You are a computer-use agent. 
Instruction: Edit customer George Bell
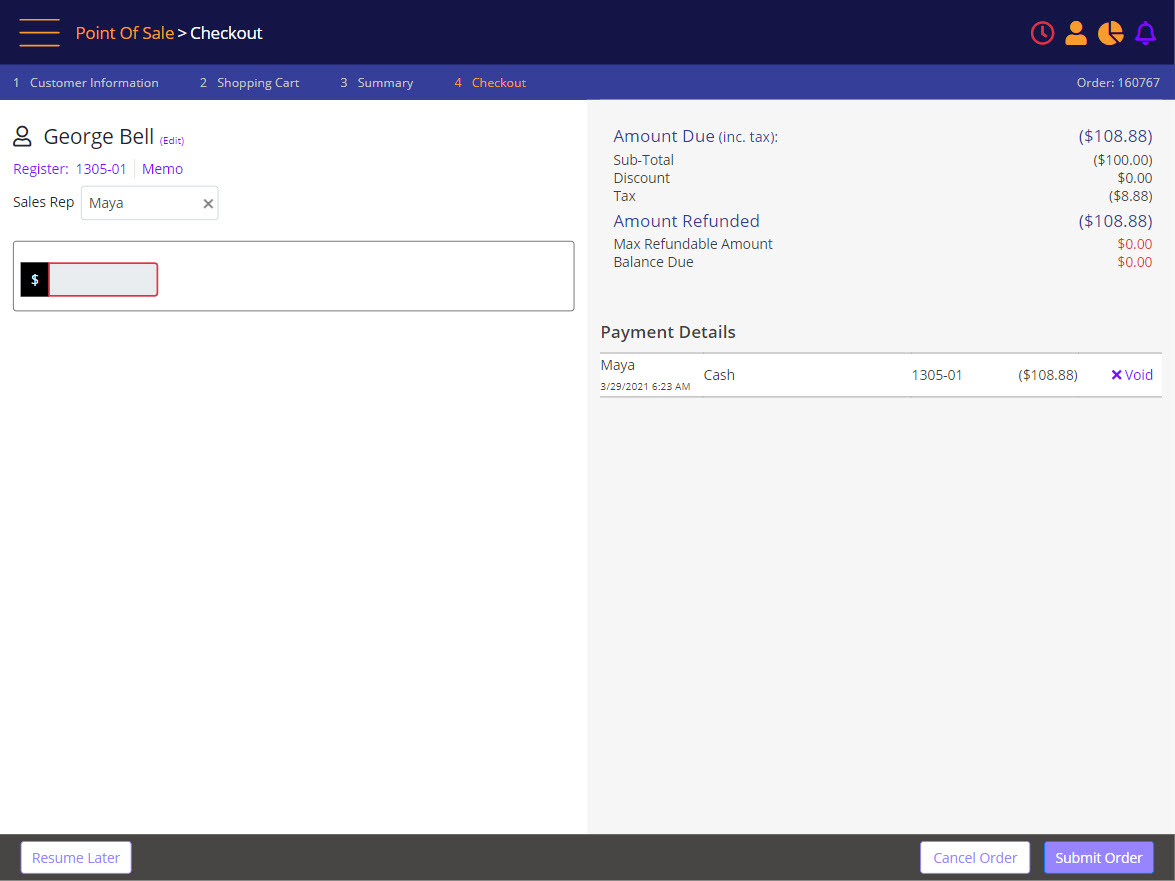click(x=172, y=141)
